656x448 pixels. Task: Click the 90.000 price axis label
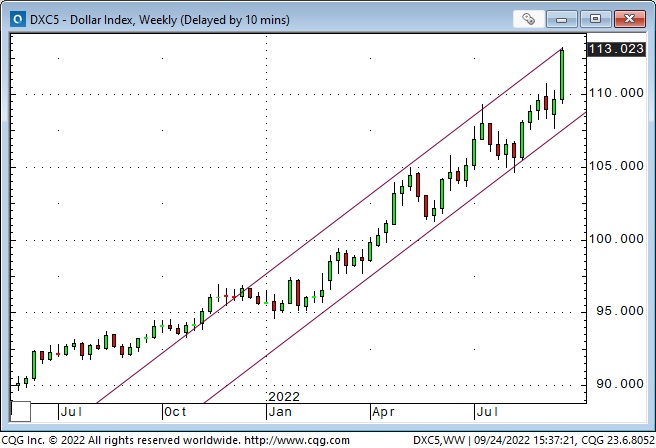point(620,384)
